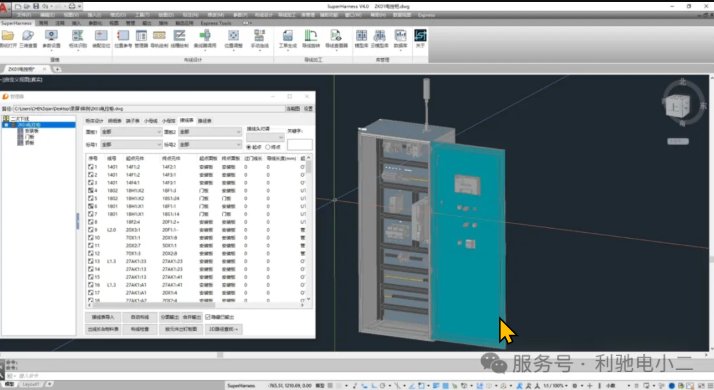714x390 pixels.
Task: Click the blue circle icon in status bar
Action: (671, 385)
